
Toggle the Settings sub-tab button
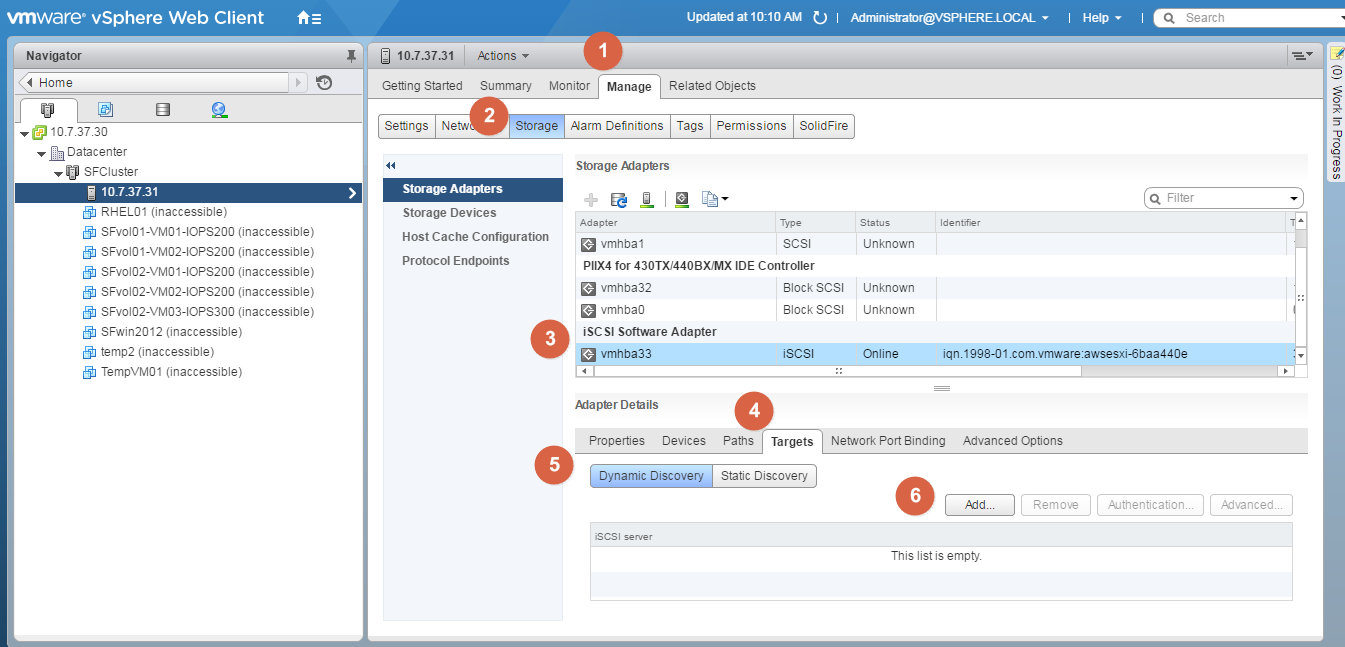tap(406, 126)
